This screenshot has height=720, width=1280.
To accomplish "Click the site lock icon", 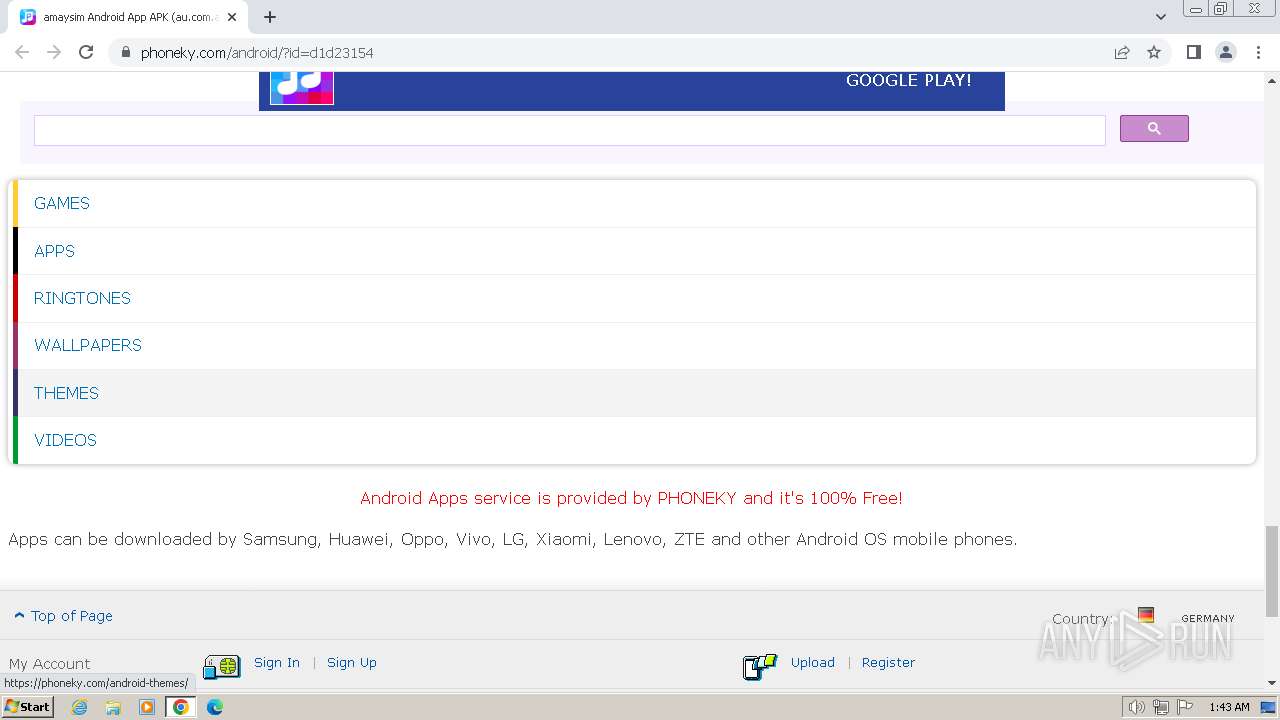I will pos(126,53).
